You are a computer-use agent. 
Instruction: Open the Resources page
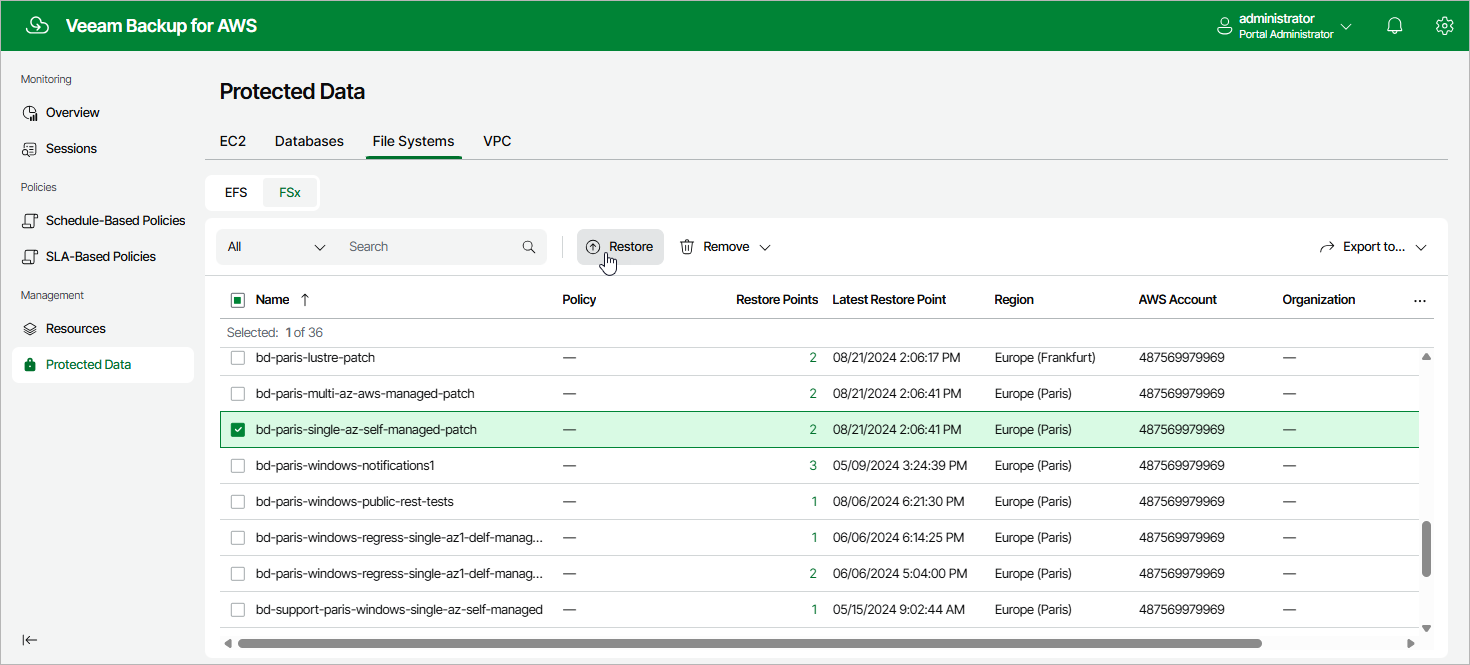[x=76, y=329]
